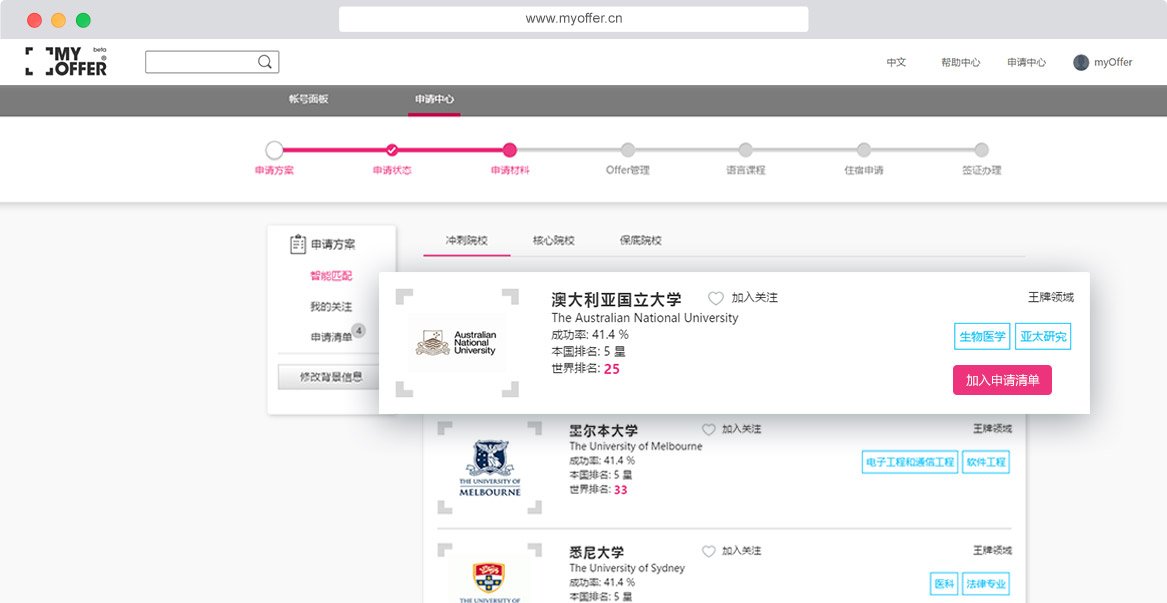Click the heart icon for 墨尔本大学
The height and width of the screenshot is (603, 1167).
(709, 430)
